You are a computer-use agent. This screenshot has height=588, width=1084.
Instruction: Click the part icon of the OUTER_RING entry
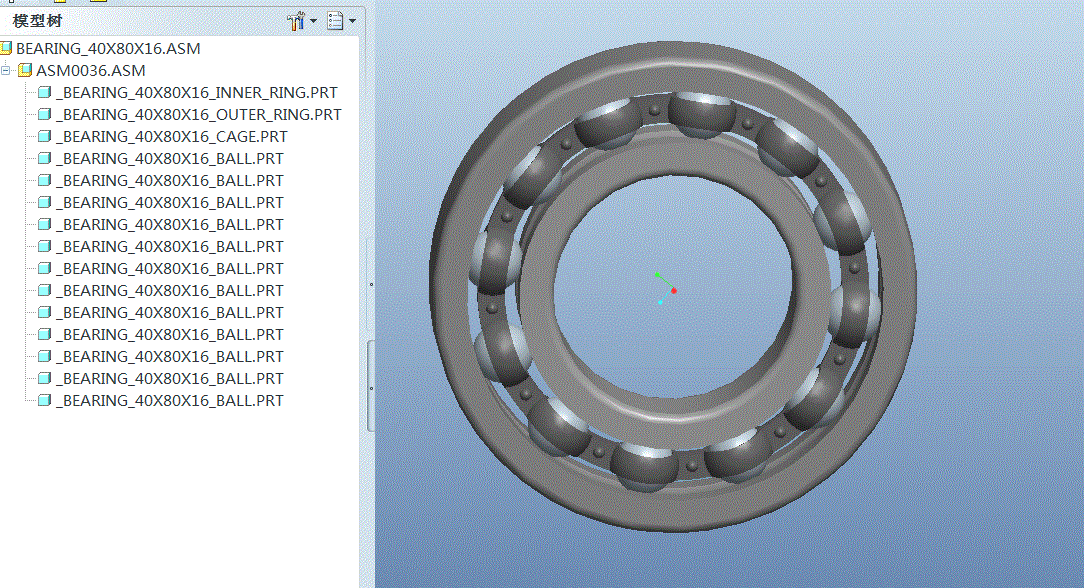click(x=44, y=115)
